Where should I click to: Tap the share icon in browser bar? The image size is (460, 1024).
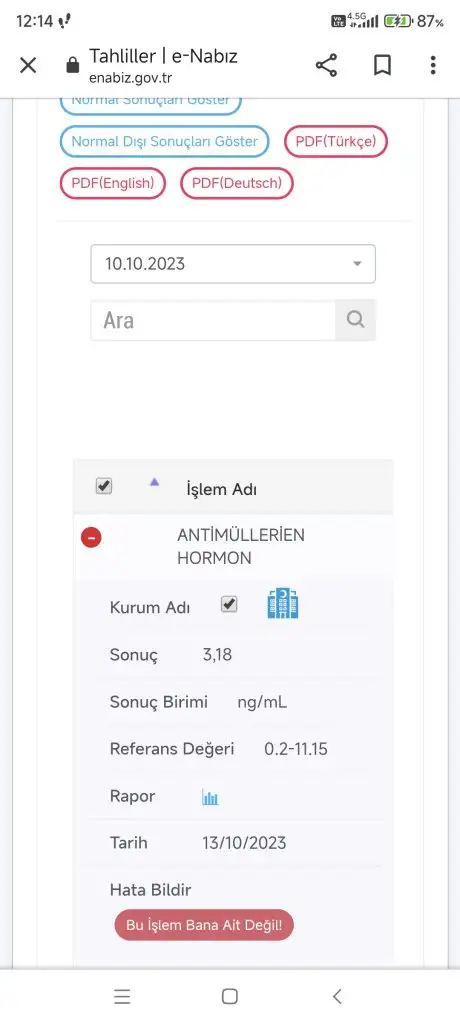326,65
